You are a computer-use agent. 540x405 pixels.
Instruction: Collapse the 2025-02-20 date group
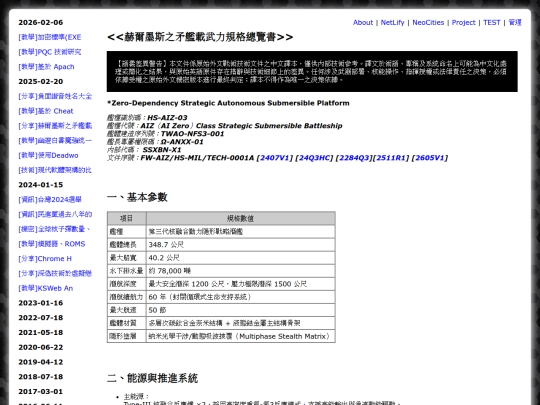pos(41,81)
